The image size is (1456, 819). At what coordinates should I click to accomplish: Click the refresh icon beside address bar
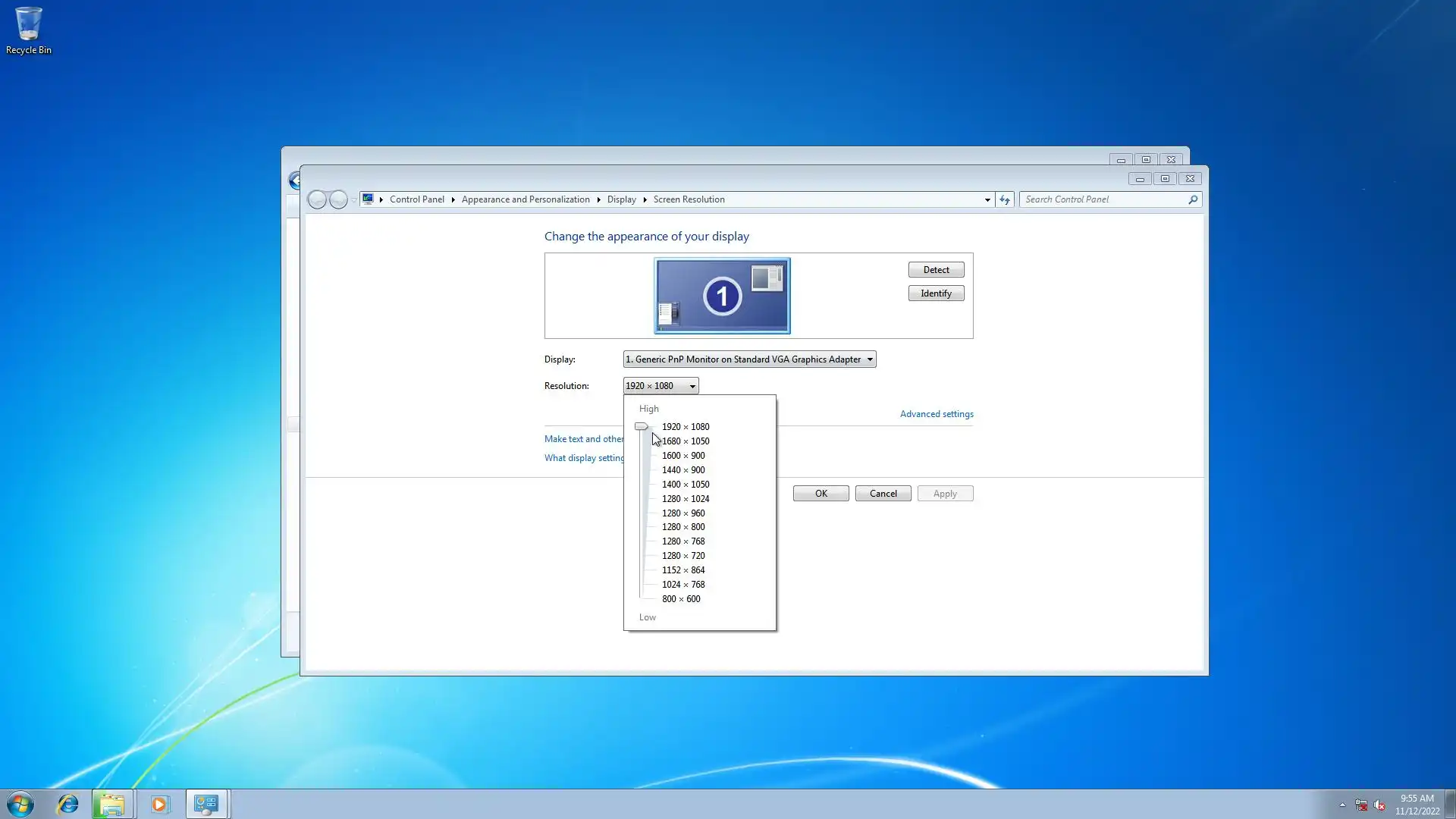point(1005,199)
